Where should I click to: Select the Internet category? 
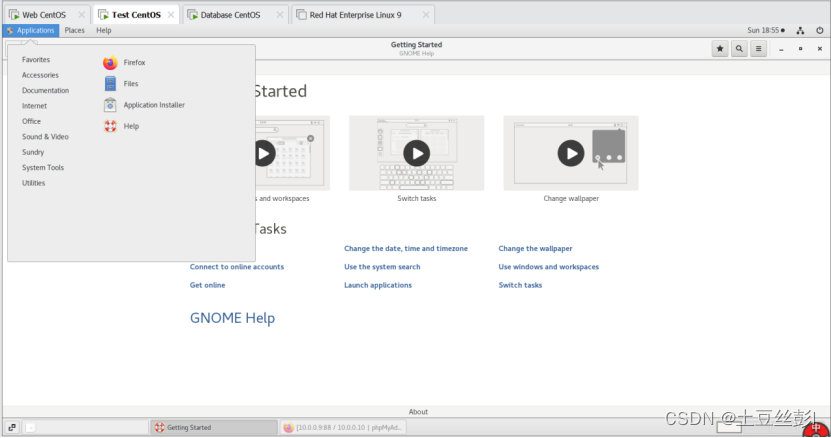[34, 106]
